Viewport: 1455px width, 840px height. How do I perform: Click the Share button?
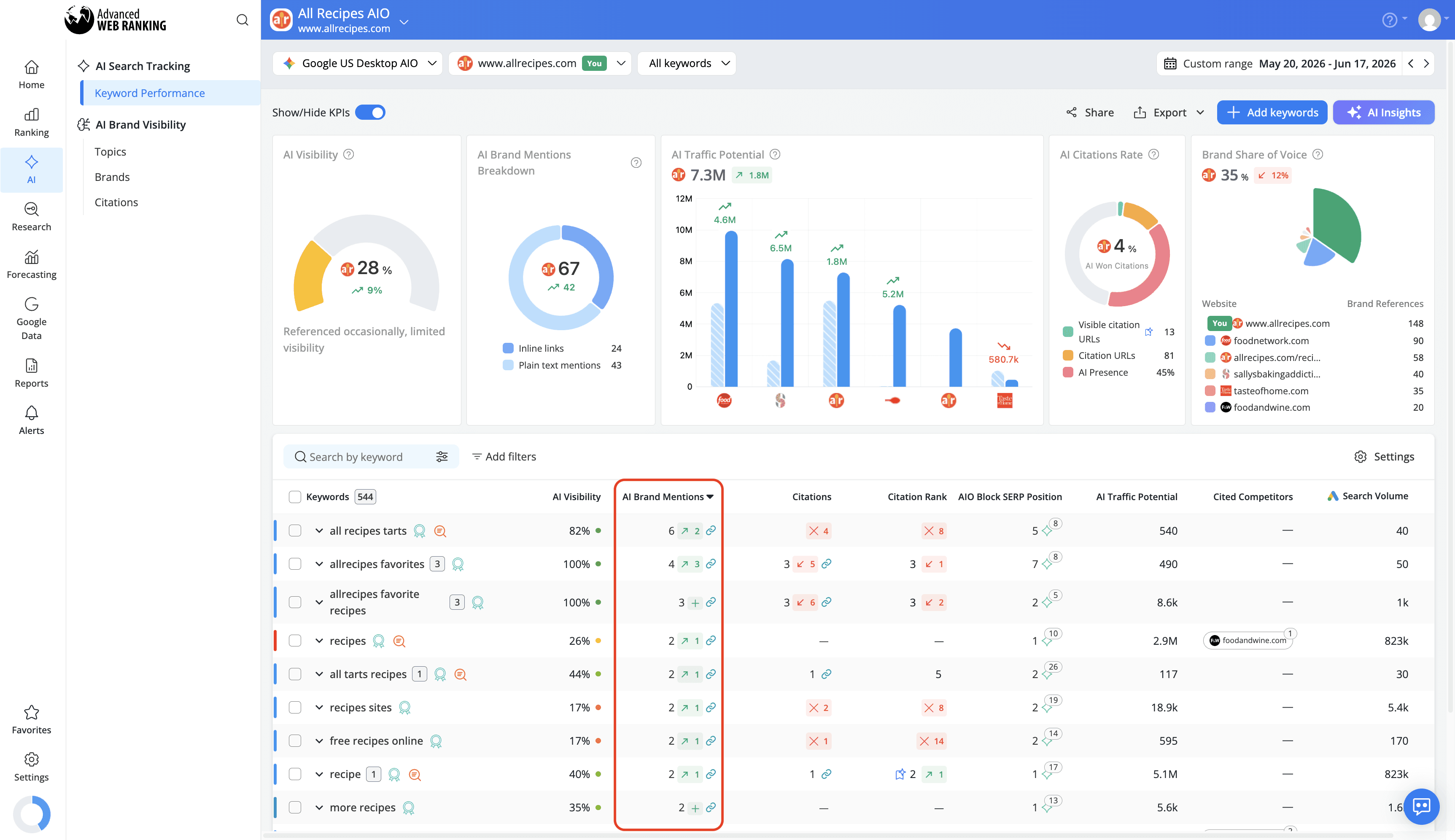pos(1090,113)
